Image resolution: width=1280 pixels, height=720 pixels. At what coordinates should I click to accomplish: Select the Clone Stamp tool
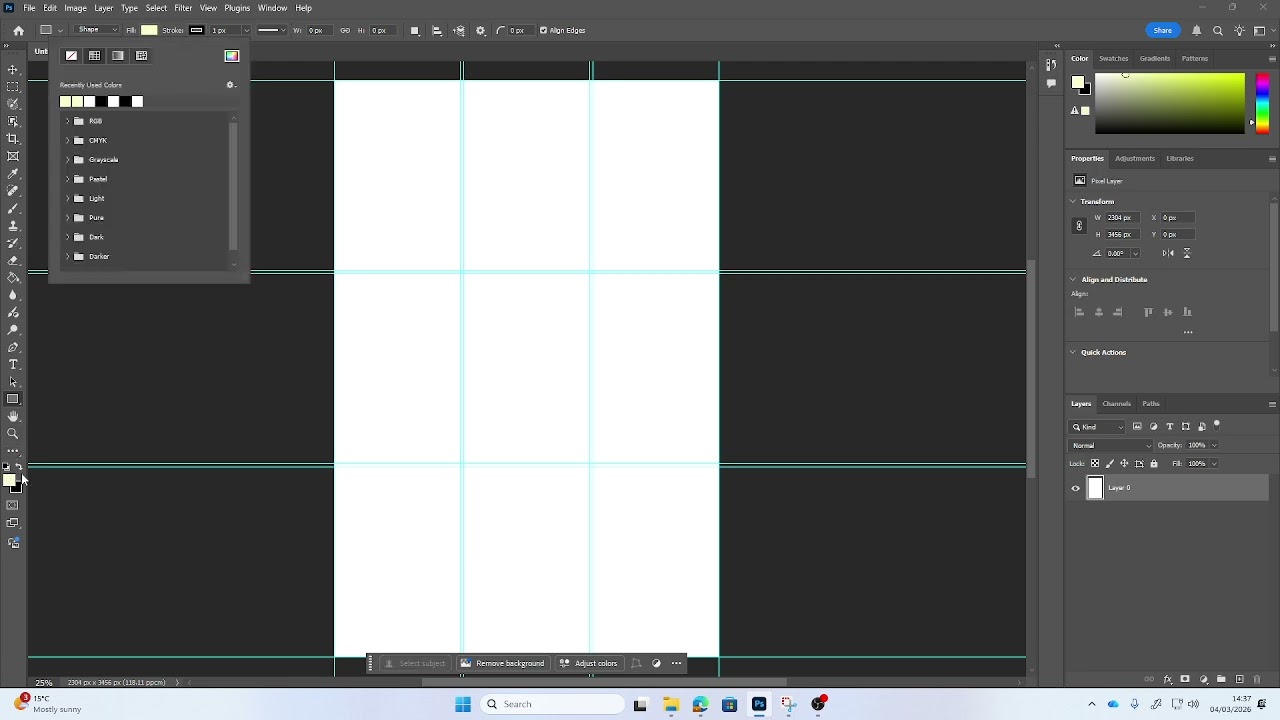(x=13, y=226)
